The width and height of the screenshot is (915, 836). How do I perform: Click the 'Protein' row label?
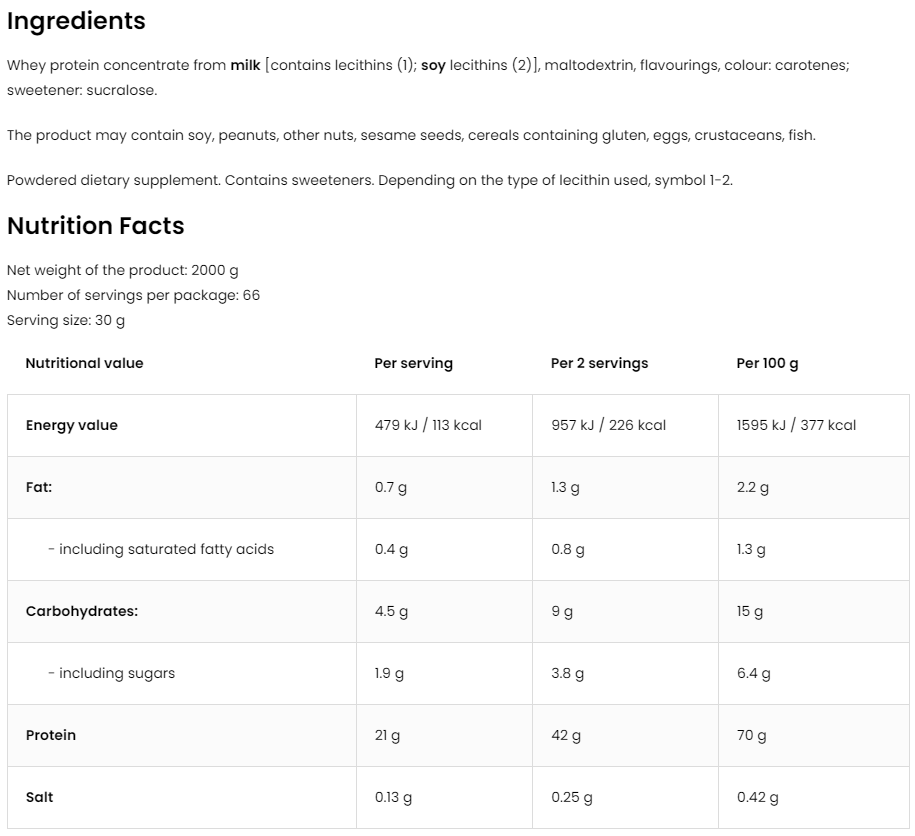(51, 735)
